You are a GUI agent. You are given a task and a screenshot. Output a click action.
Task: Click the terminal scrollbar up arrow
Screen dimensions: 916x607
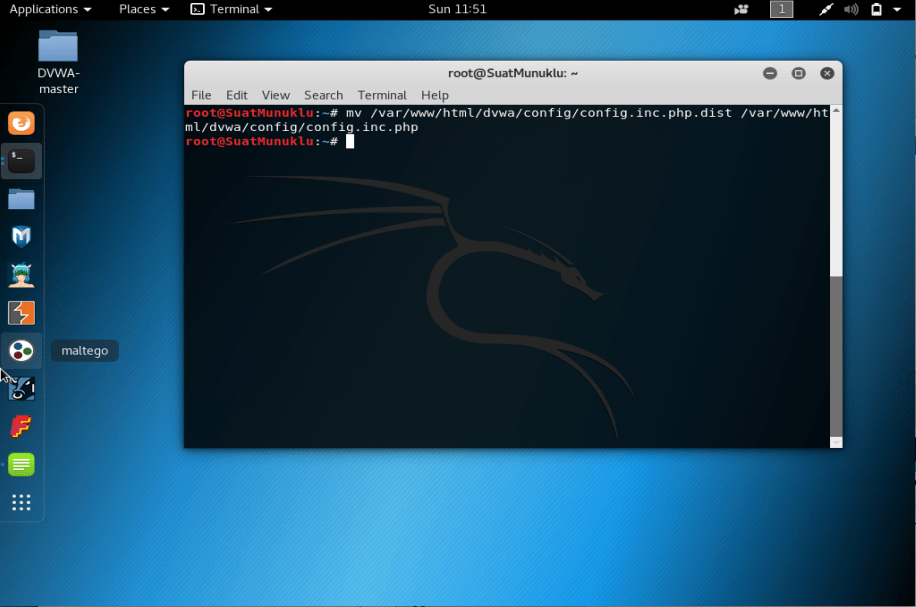pyautogui.click(x=837, y=110)
